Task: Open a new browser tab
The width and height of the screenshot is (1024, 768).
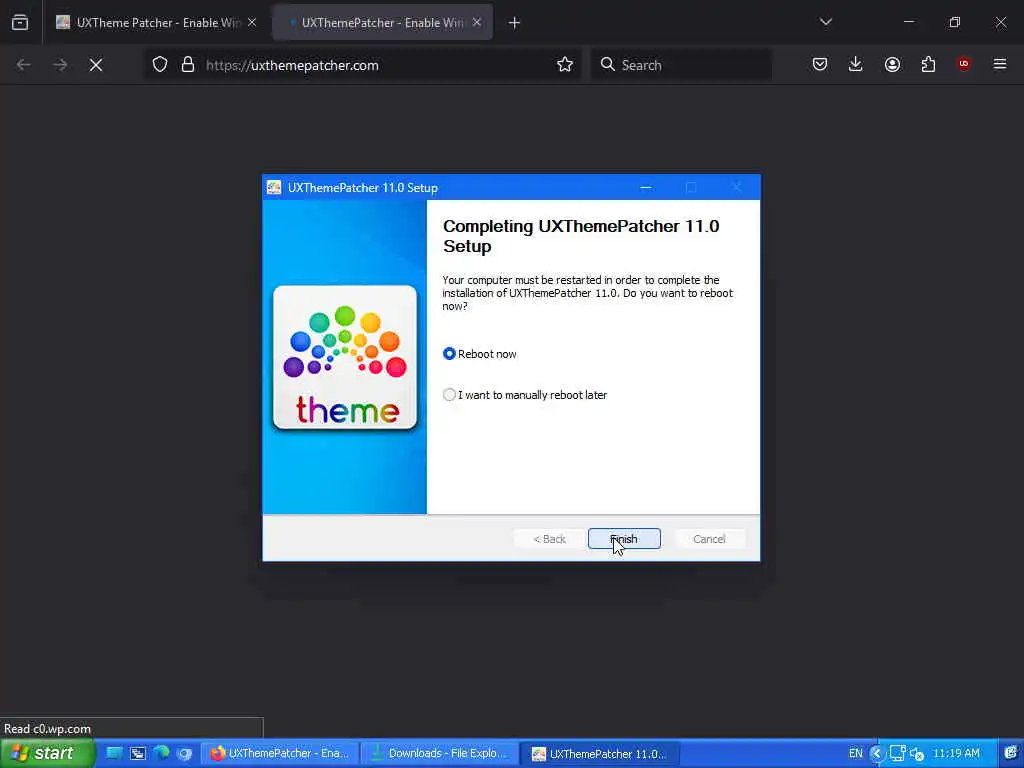Action: click(x=514, y=23)
